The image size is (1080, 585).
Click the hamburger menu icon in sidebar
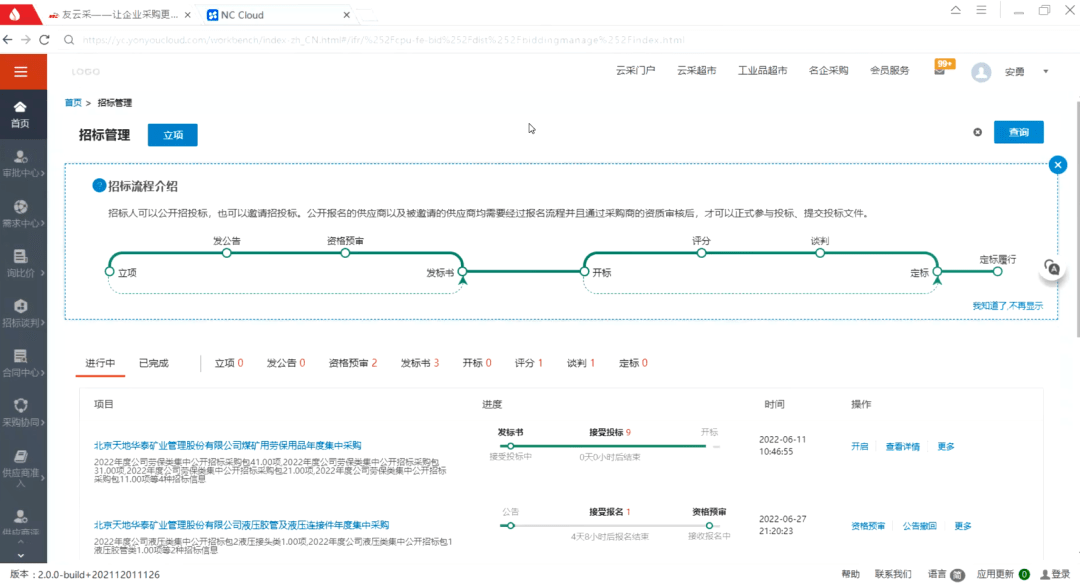20,72
